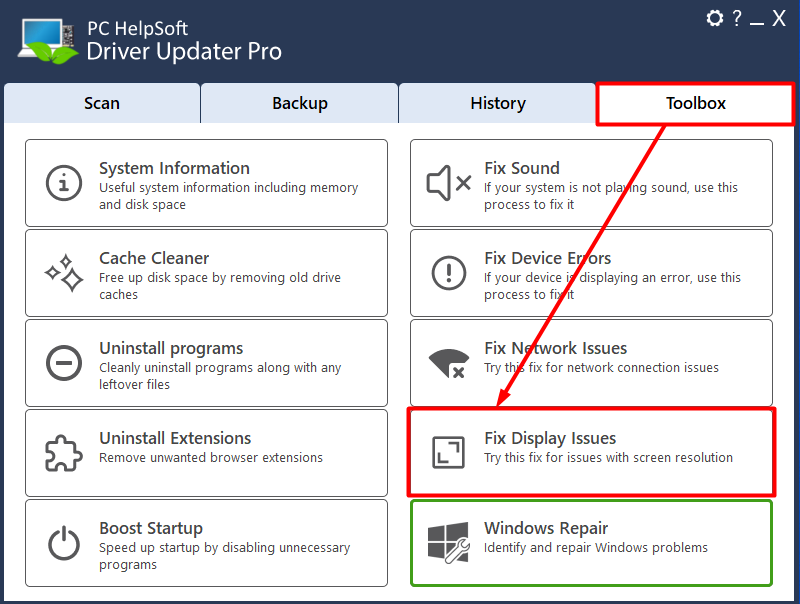Screen dimensions: 800x604
Task: Go to the History tab
Action: click(x=498, y=104)
